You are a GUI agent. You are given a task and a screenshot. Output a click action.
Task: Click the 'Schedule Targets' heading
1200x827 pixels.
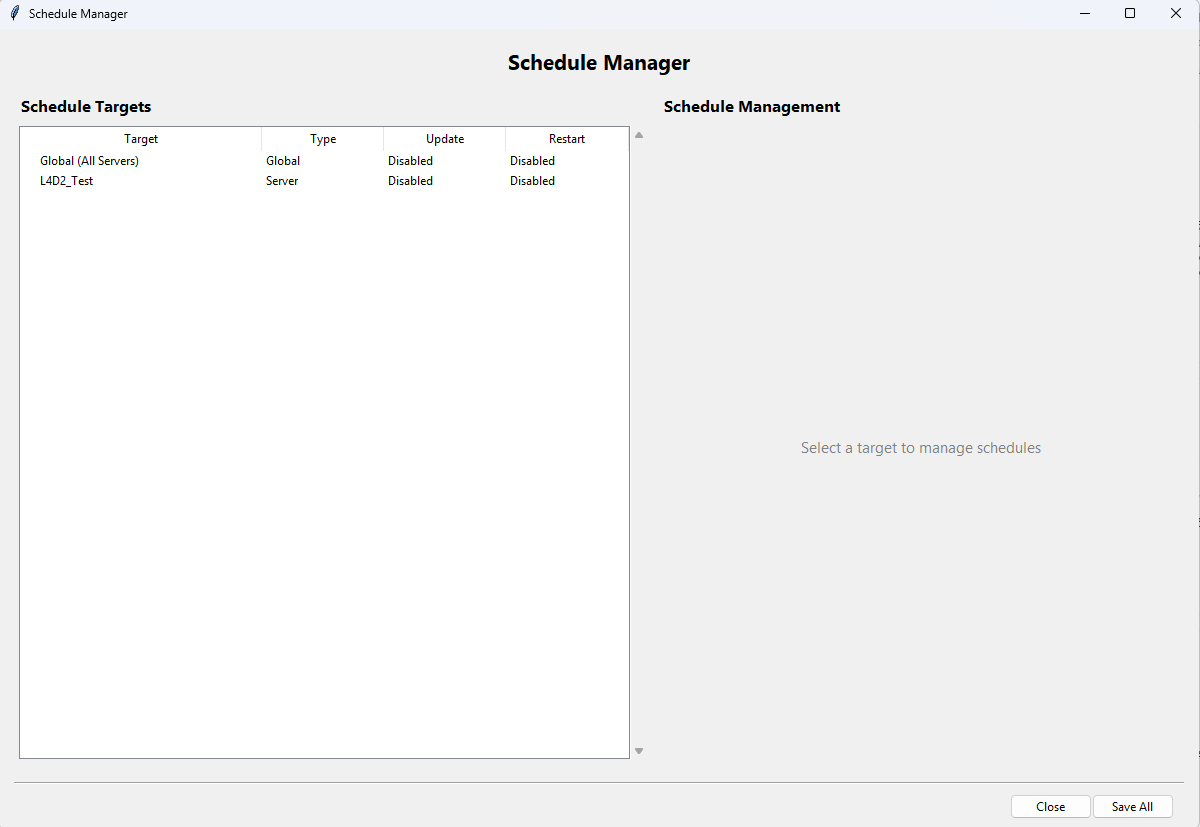[x=86, y=107]
